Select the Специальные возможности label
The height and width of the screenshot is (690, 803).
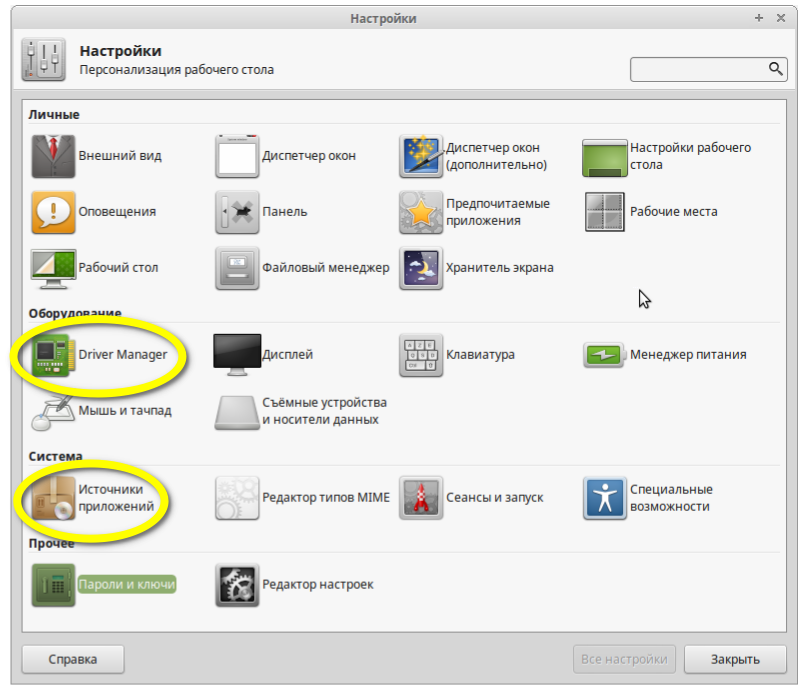tap(671, 498)
